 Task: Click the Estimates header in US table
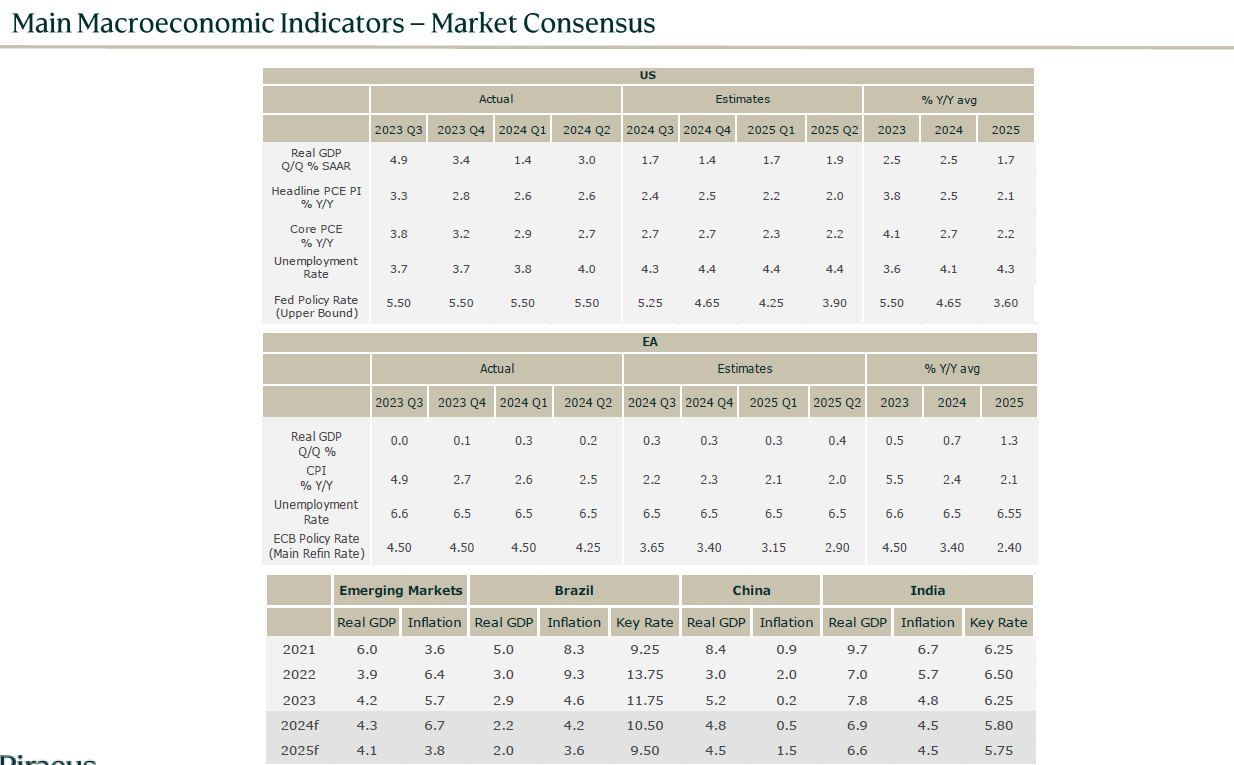coord(742,99)
